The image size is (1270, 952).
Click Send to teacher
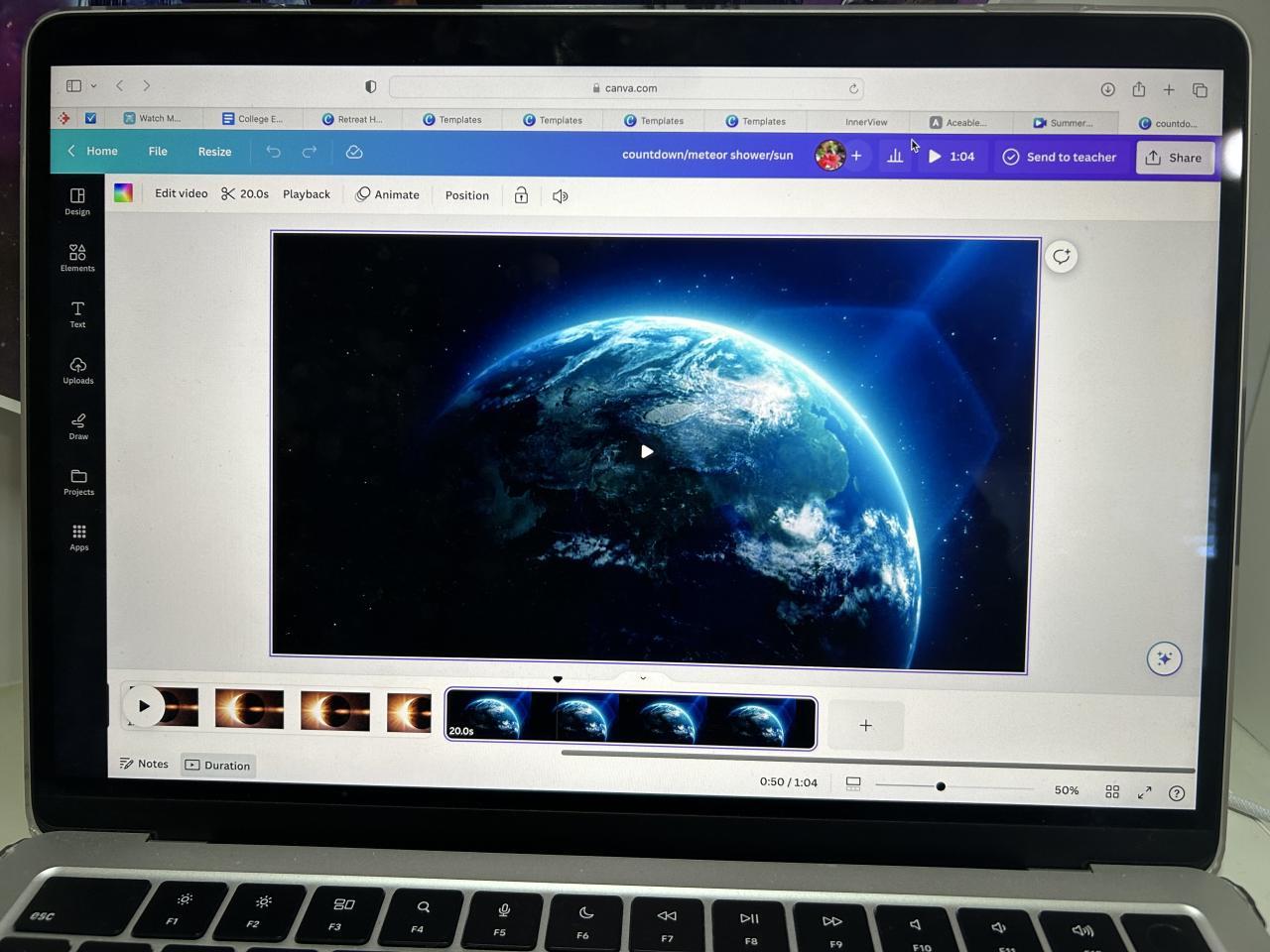(x=1060, y=157)
